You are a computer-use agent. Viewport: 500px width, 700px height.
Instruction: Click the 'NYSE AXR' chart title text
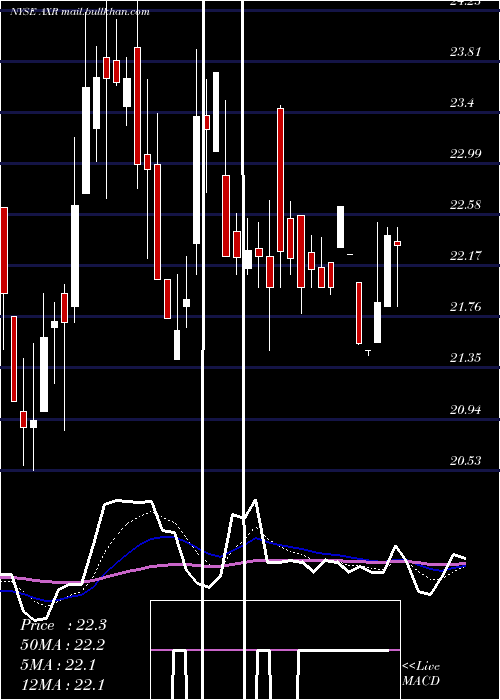point(35,12)
